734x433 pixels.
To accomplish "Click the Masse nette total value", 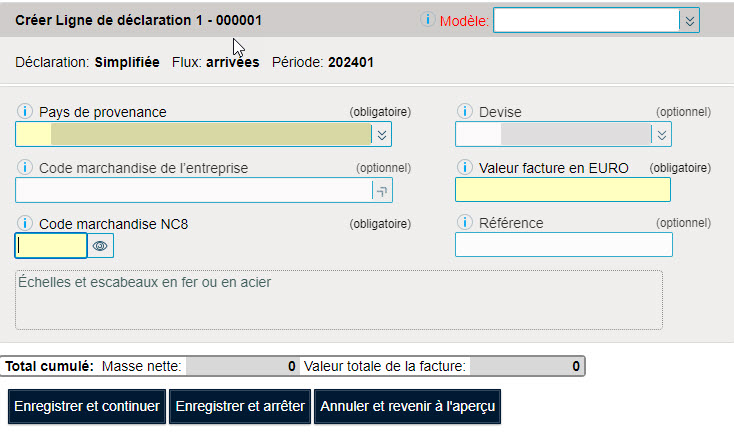I will [242, 366].
